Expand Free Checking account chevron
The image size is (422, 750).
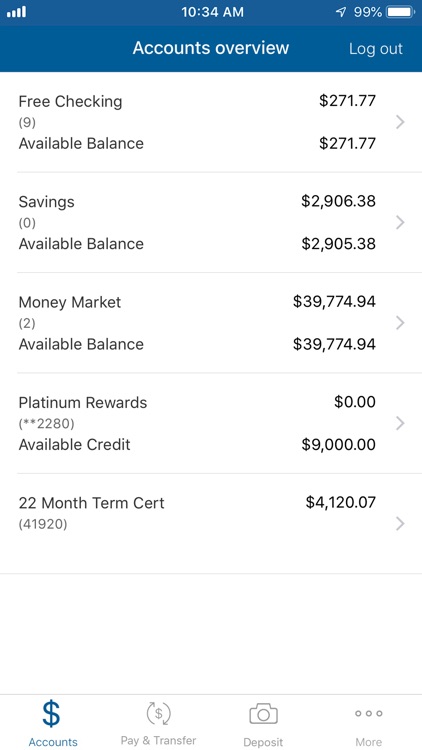point(400,122)
